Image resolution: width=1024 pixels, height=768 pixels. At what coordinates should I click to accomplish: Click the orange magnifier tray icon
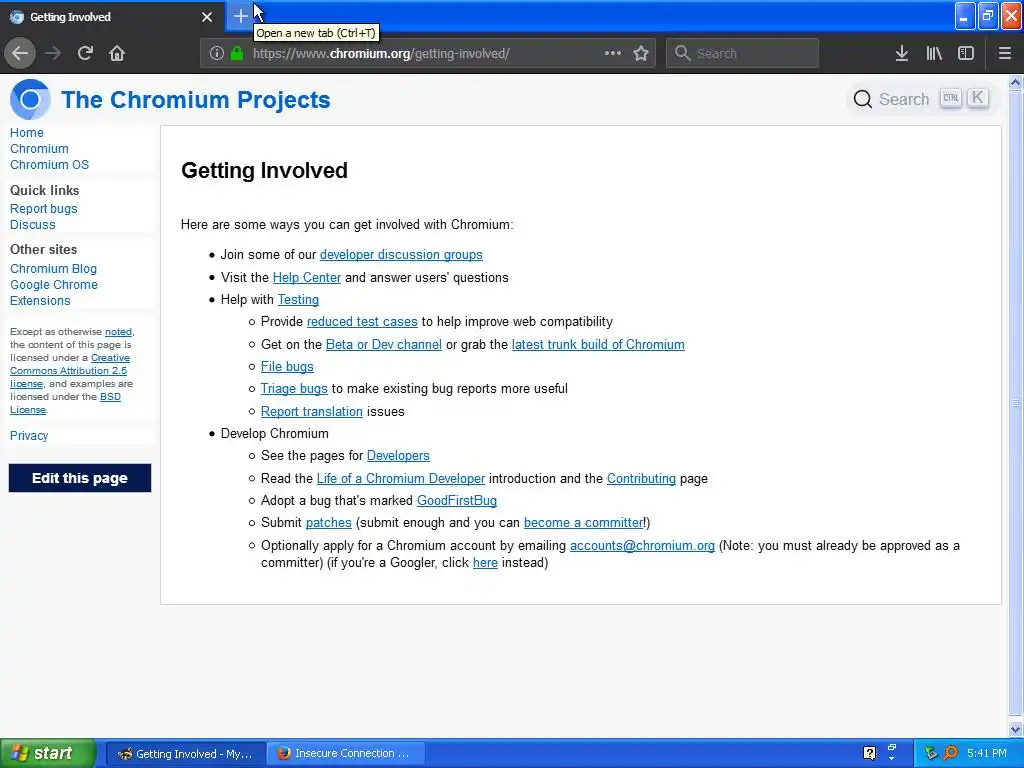(x=951, y=753)
